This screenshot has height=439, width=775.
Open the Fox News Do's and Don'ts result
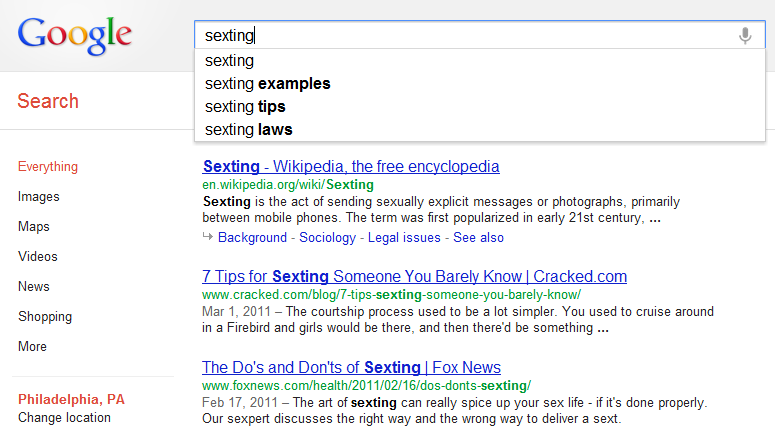pyautogui.click(x=351, y=368)
